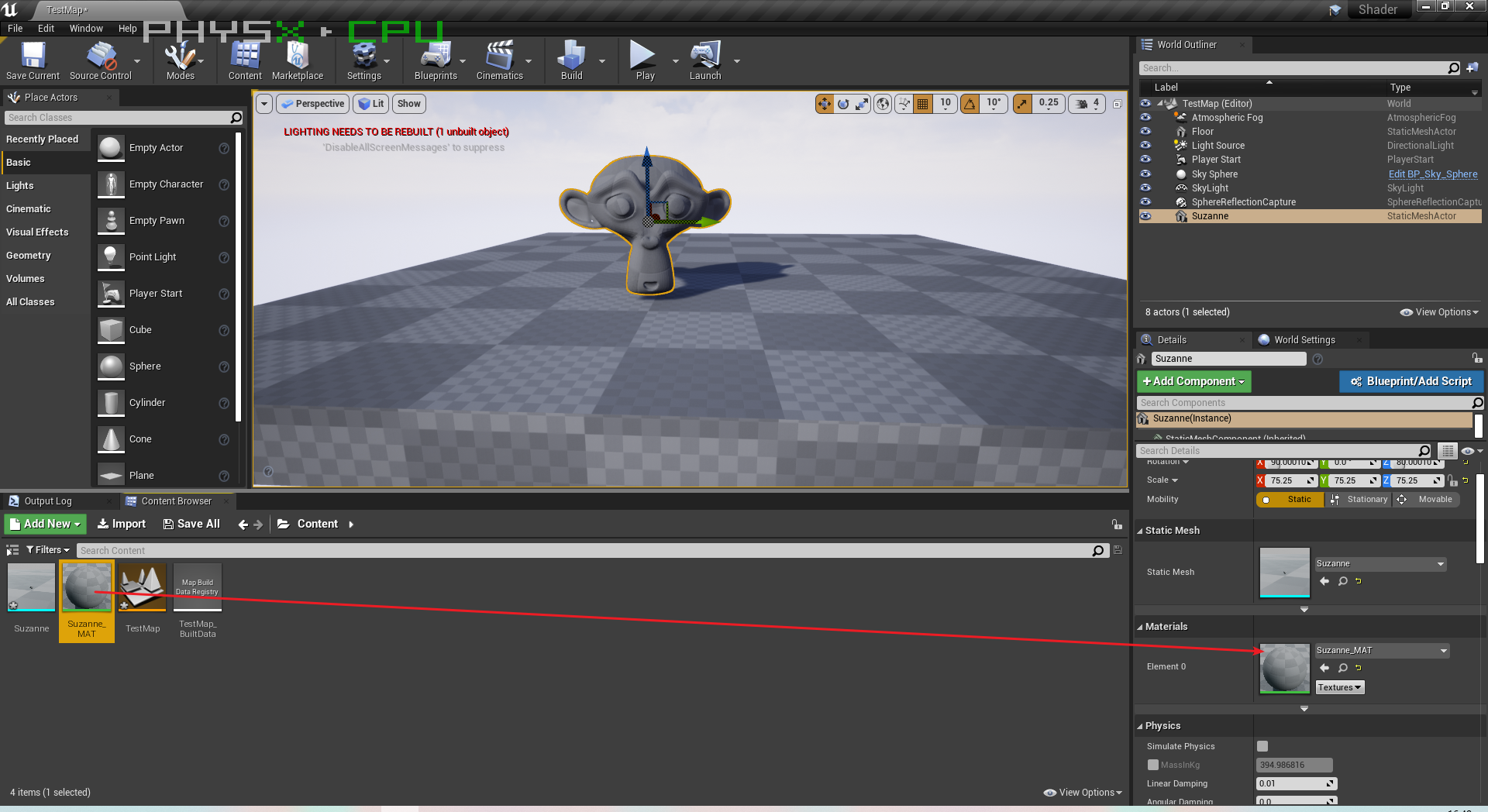Click the Search Content field
The width and height of the screenshot is (1488, 812).
tap(593, 551)
